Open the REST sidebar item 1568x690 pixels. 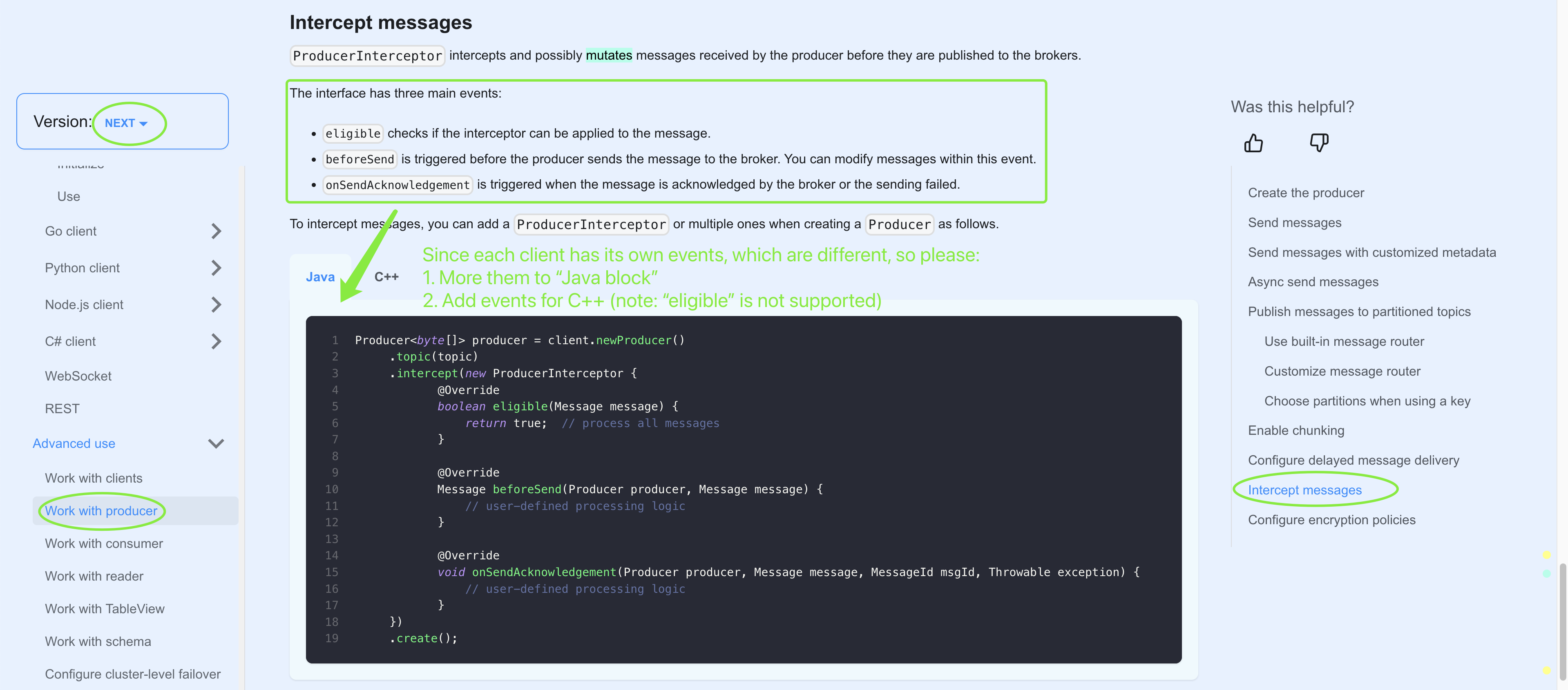(x=62, y=409)
